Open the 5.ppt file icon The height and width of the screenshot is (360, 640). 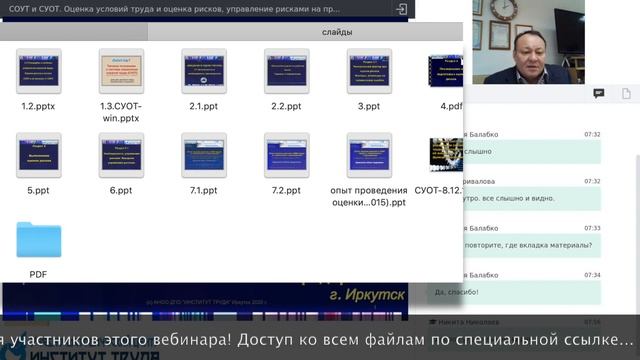pyautogui.click(x=39, y=155)
